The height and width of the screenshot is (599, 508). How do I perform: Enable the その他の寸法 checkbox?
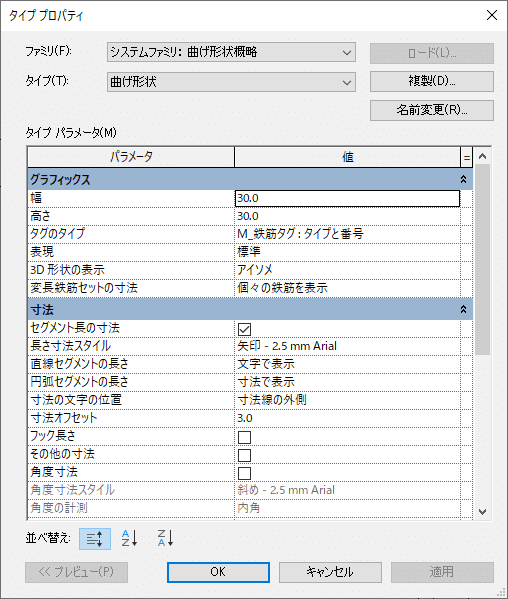[244, 455]
